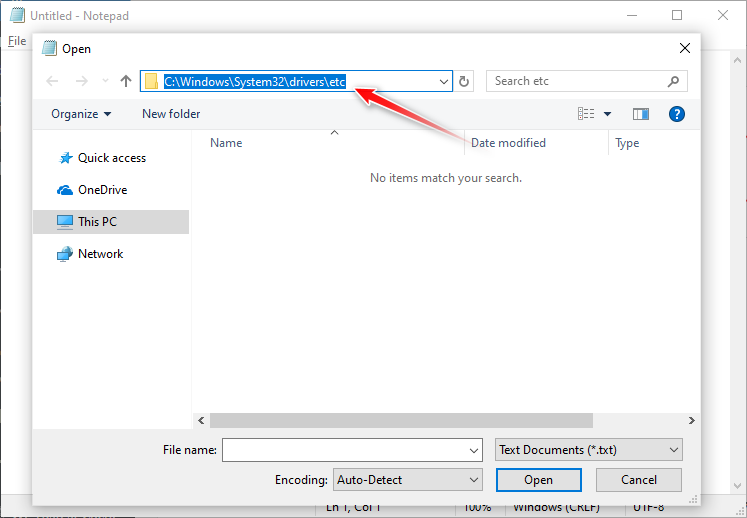
Task: Expand the address bar history dropdown
Action: (443, 81)
